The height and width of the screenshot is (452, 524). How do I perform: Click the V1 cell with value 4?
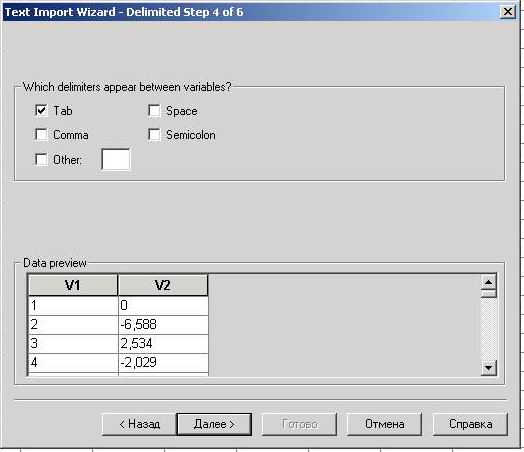tap(73, 363)
